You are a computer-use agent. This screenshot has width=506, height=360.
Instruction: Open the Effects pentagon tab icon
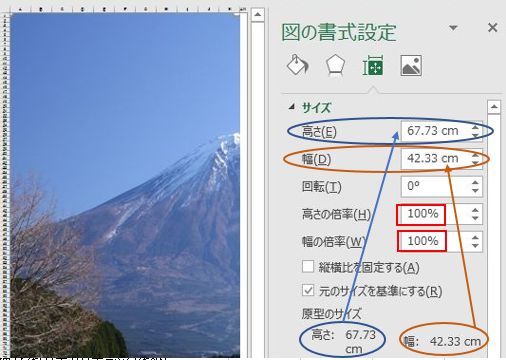point(335,65)
